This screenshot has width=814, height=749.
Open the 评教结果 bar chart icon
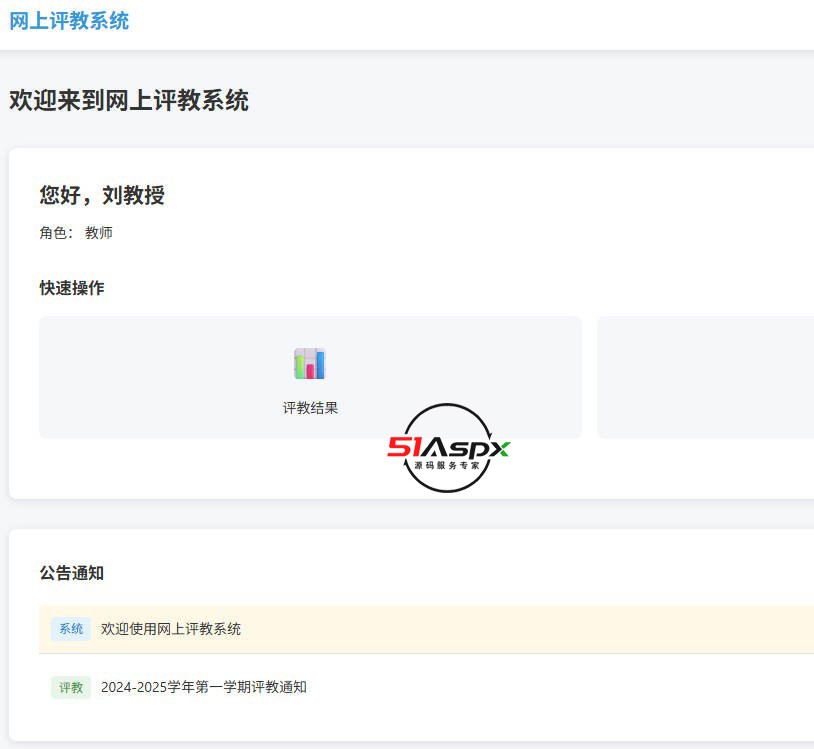click(x=309, y=363)
